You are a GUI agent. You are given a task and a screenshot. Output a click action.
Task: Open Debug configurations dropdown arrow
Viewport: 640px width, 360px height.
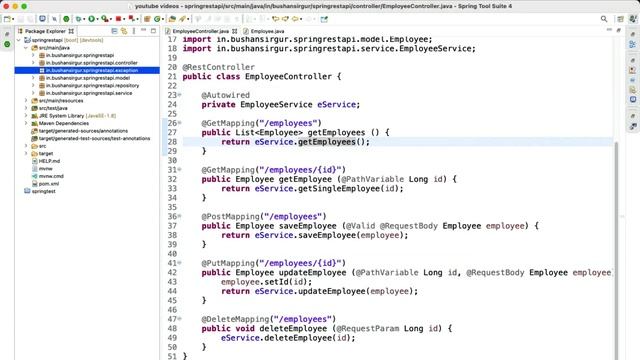coord(84,19)
